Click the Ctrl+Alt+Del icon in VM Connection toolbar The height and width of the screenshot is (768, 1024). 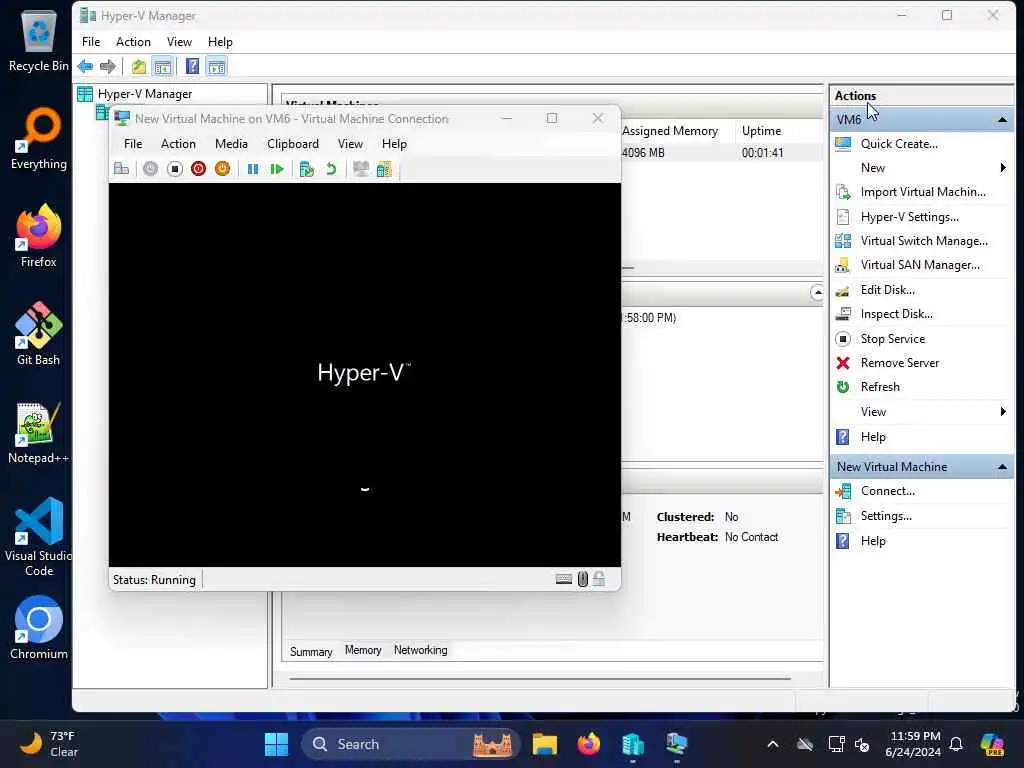click(x=121, y=169)
